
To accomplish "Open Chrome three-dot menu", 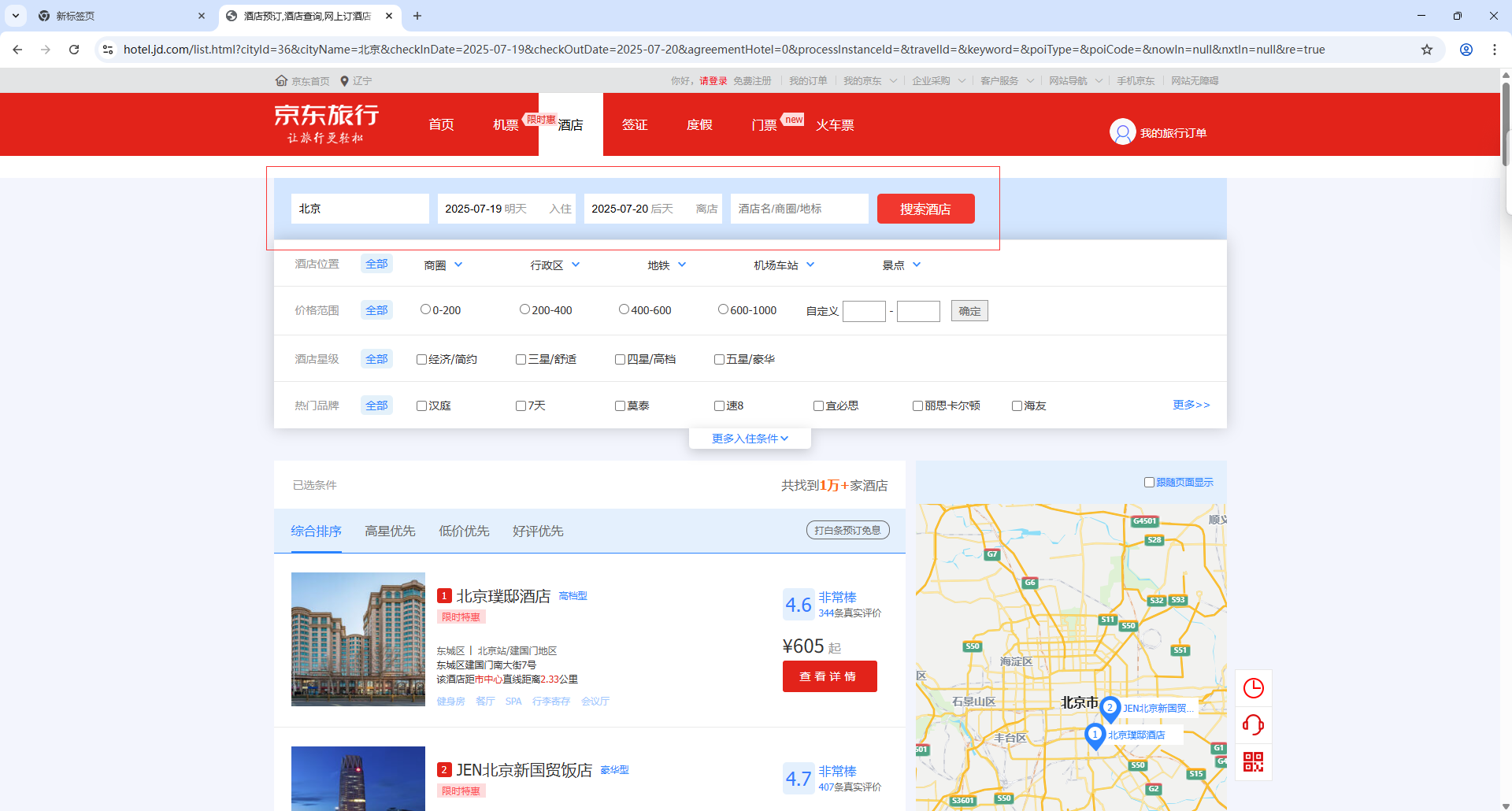I will click(x=1495, y=50).
